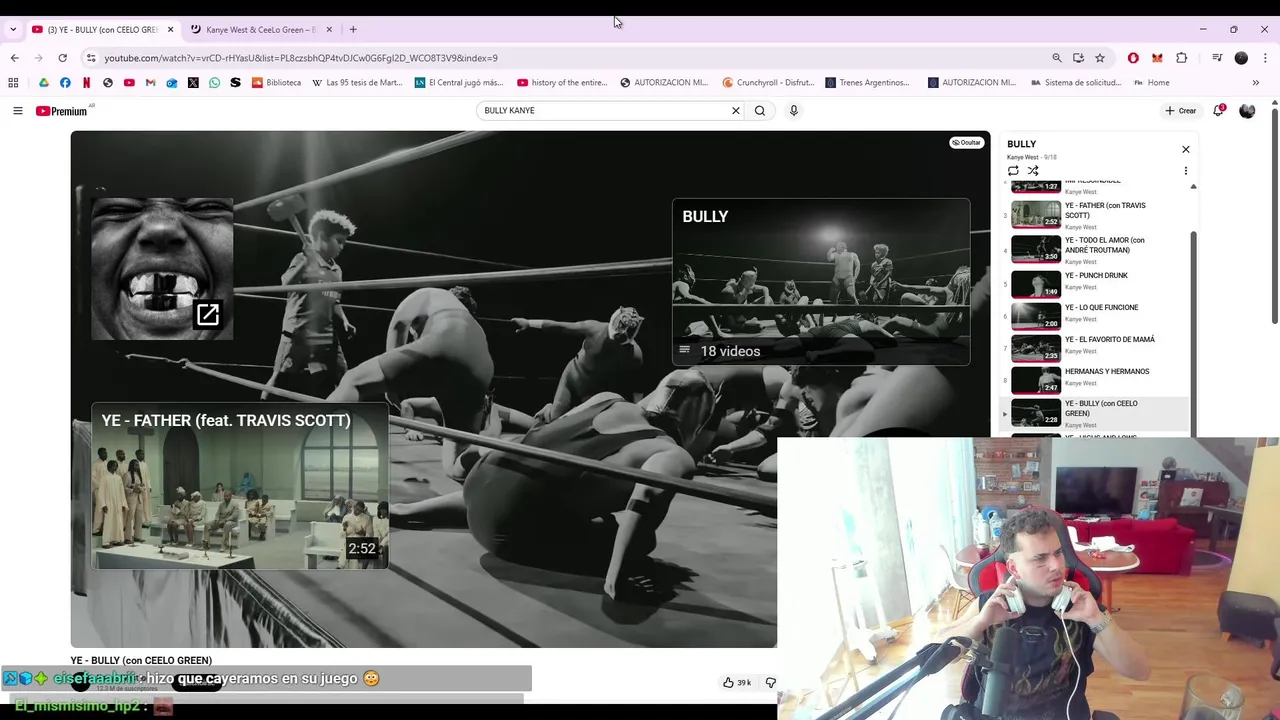Go back to previous page
1280x720 pixels.
point(15,58)
